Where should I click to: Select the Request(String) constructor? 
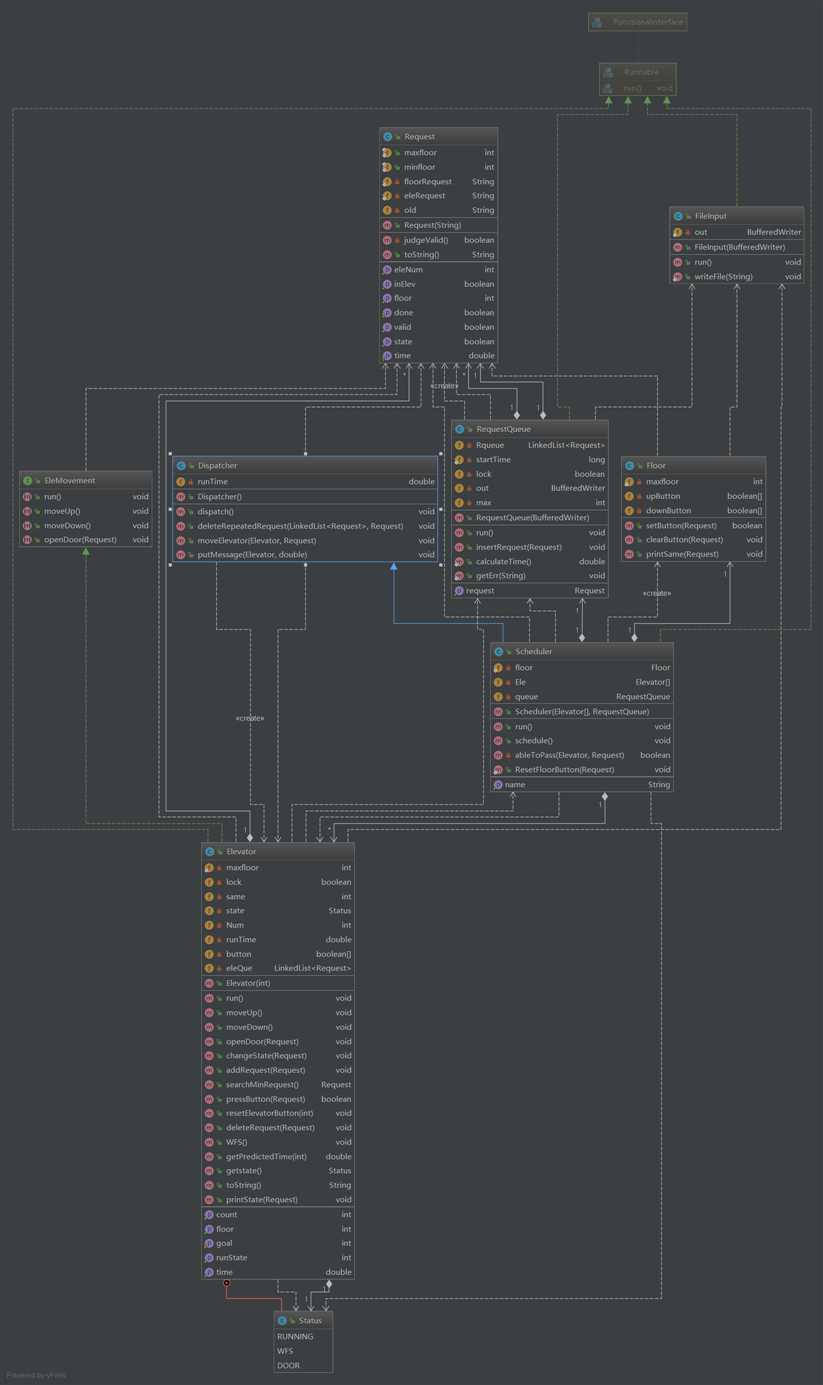coord(438,225)
